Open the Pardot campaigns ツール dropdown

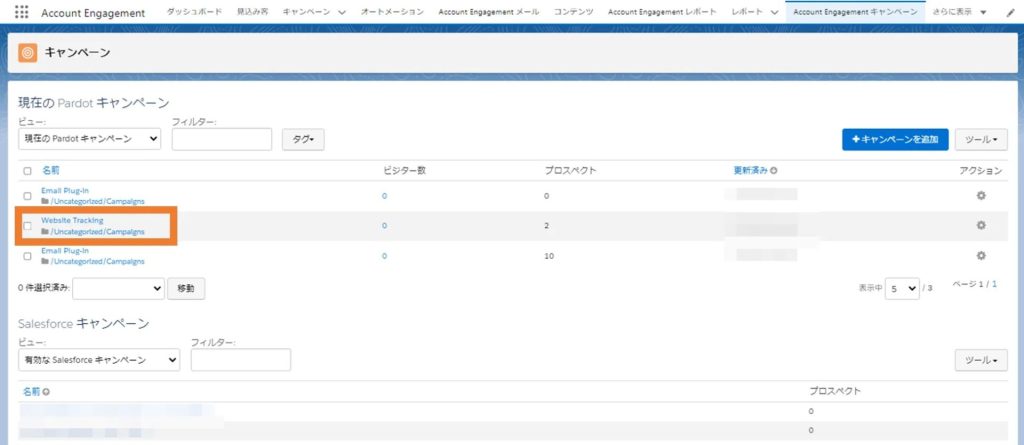pyautogui.click(x=981, y=139)
